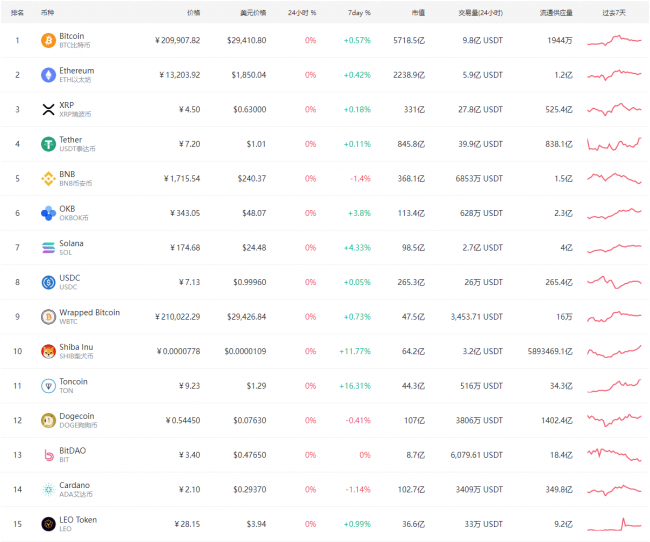Open the LEO Token name link
The image size is (650, 542).
point(78,520)
